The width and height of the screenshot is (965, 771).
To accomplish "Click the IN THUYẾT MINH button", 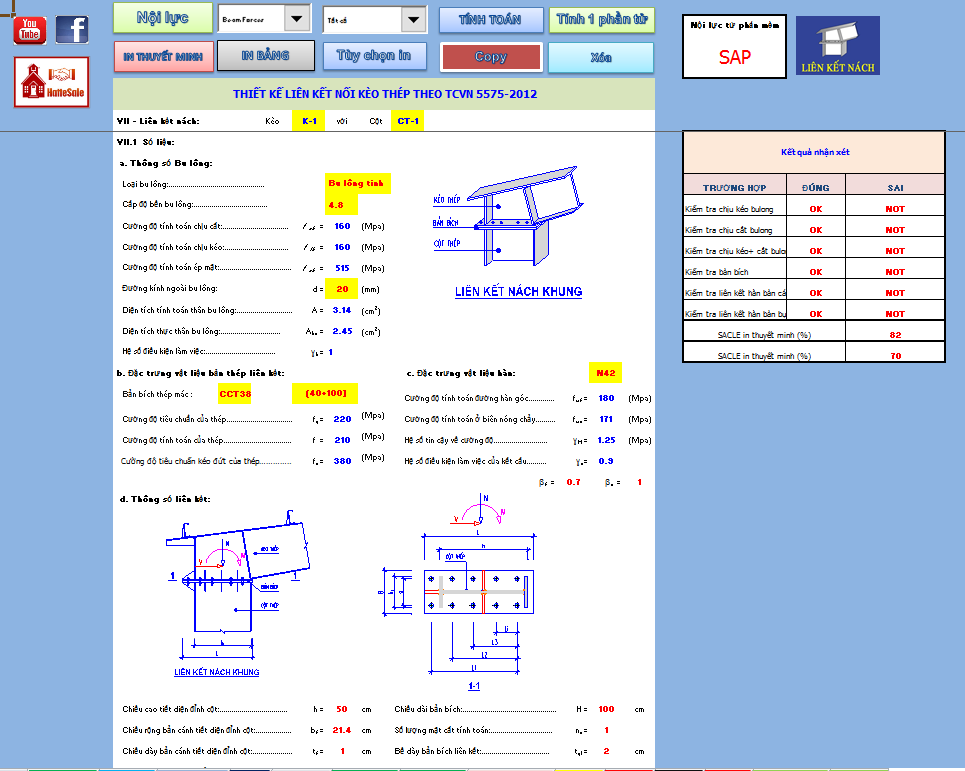I will [164, 57].
